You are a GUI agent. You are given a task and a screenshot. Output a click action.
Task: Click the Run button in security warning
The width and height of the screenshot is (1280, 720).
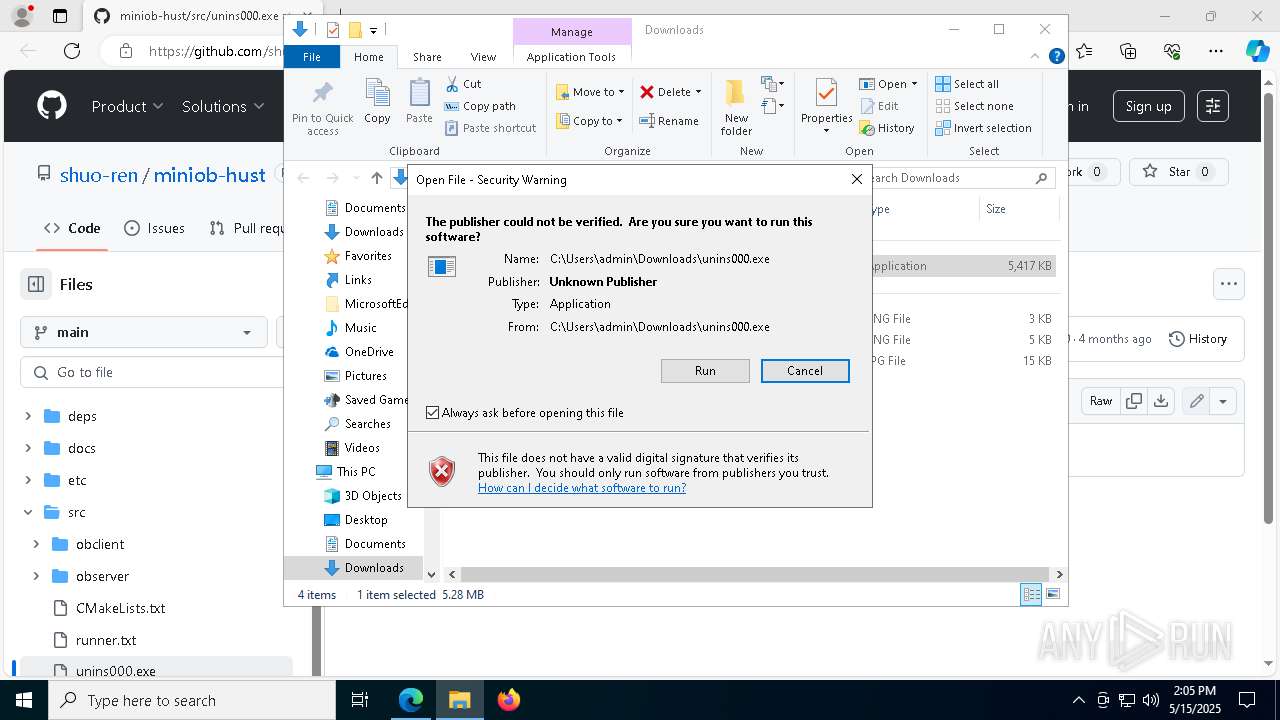click(x=705, y=371)
